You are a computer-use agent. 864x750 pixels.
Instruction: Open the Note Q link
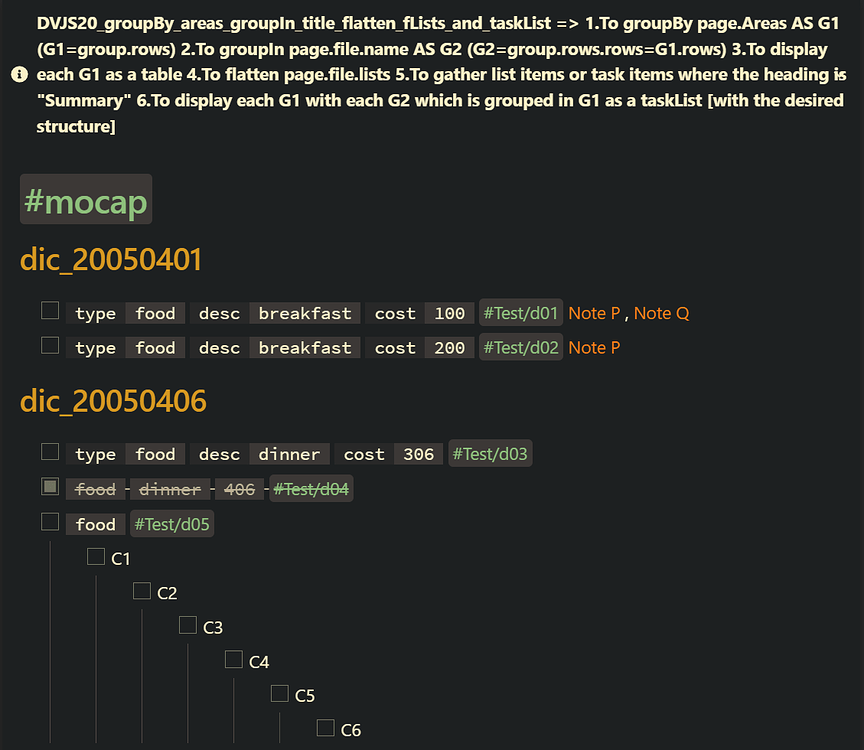coord(661,313)
